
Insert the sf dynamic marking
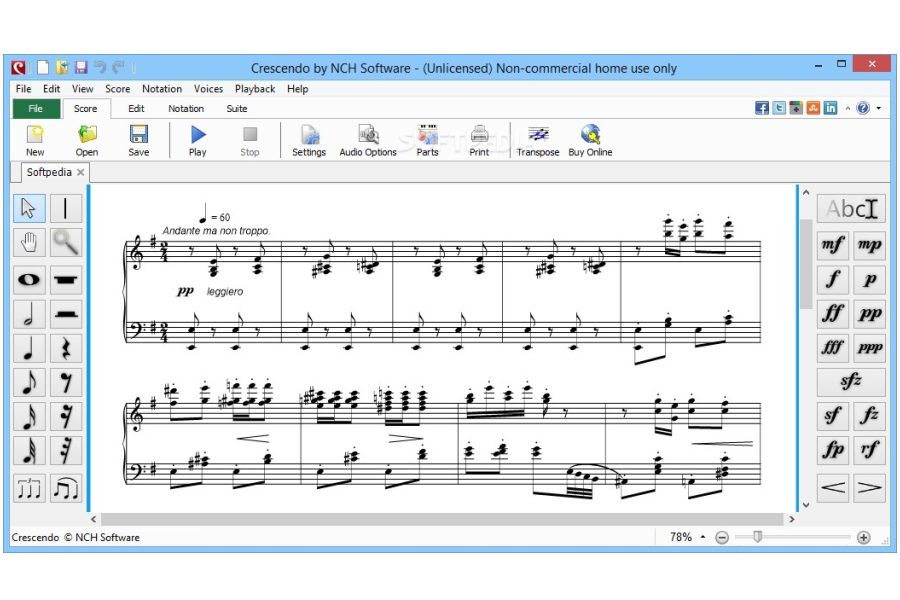tap(833, 416)
